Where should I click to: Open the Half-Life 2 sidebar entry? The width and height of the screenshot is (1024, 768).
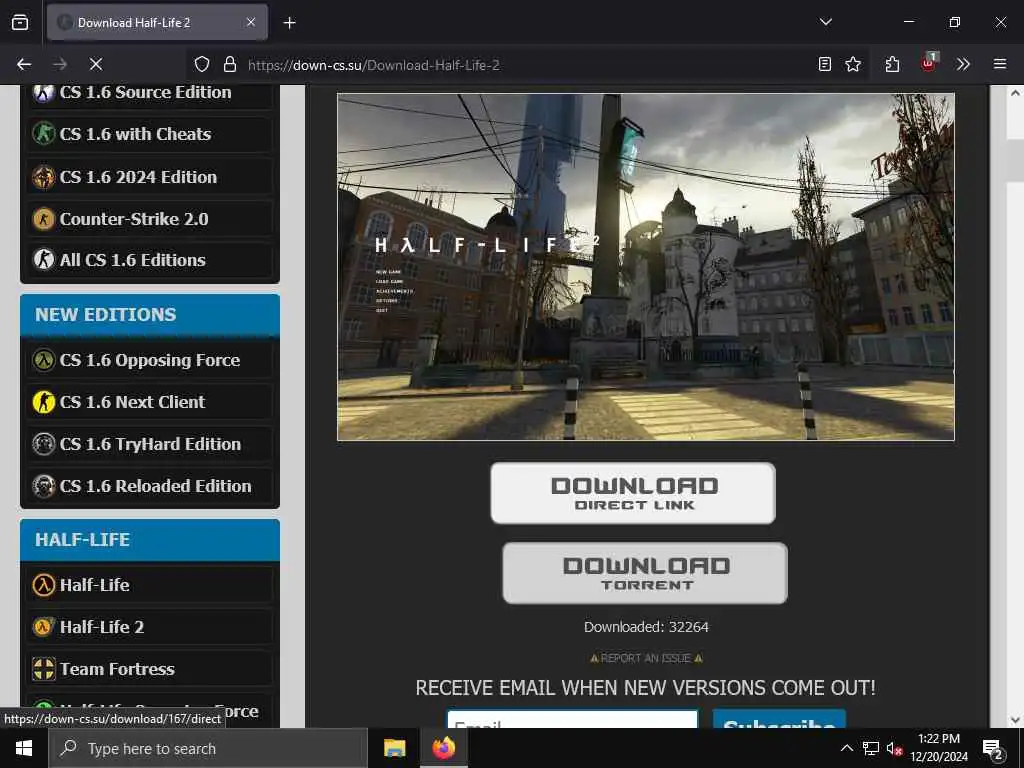pos(150,627)
